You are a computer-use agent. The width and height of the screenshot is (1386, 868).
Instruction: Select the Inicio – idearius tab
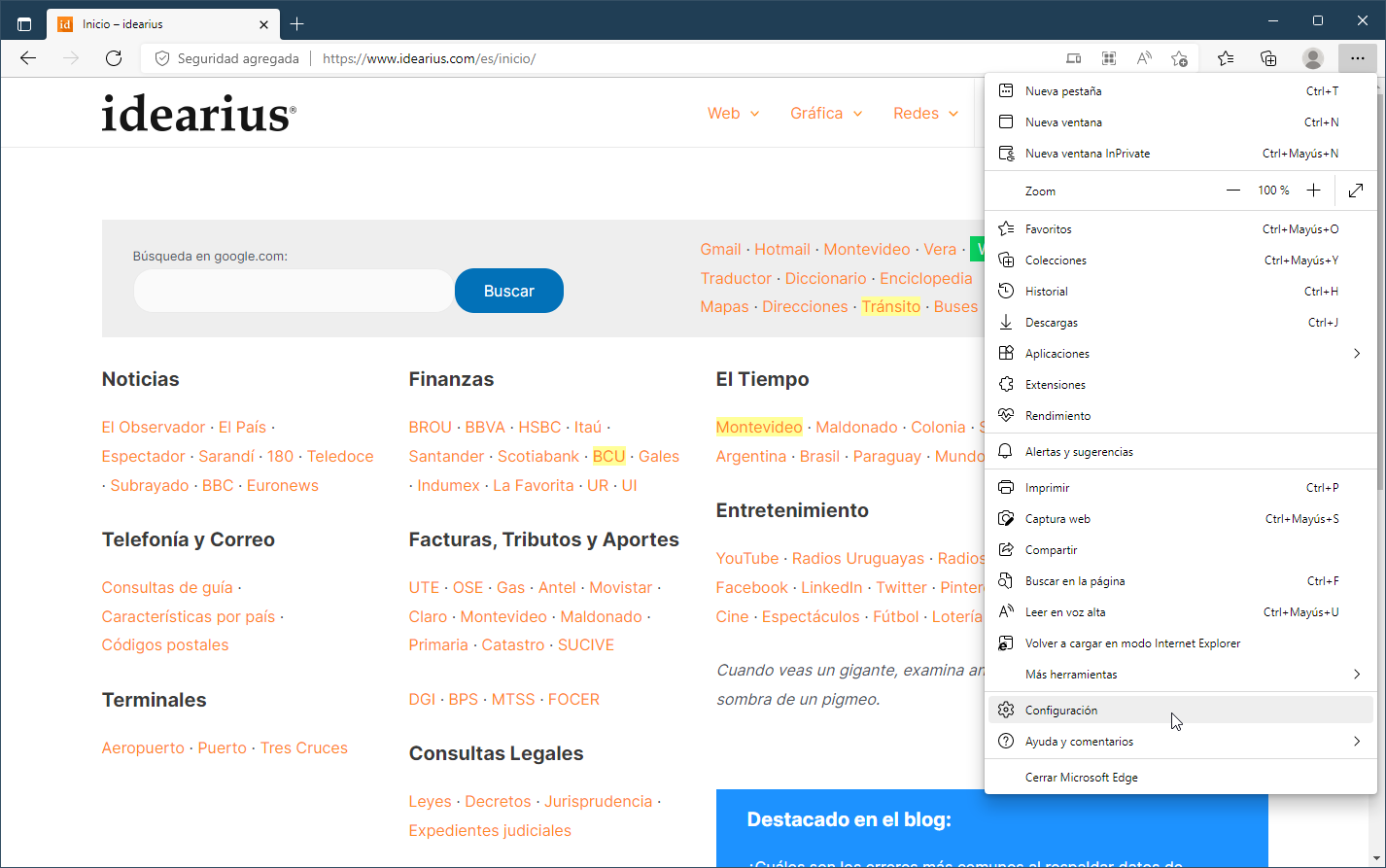click(162, 24)
